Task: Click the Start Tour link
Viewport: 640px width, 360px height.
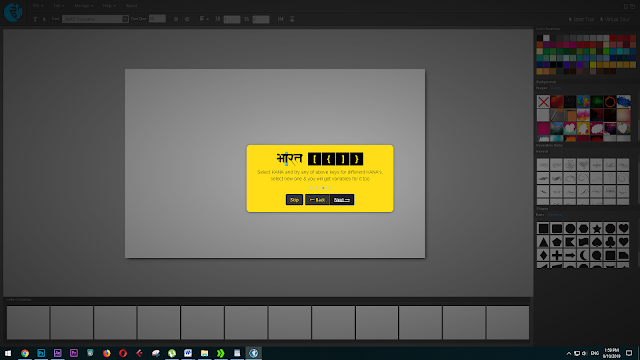Action: pyautogui.click(x=582, y=19)
